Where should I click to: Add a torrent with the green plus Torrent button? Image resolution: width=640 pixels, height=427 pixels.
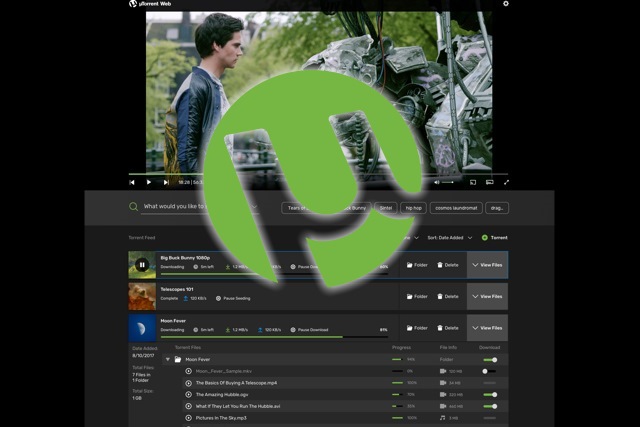495,238
